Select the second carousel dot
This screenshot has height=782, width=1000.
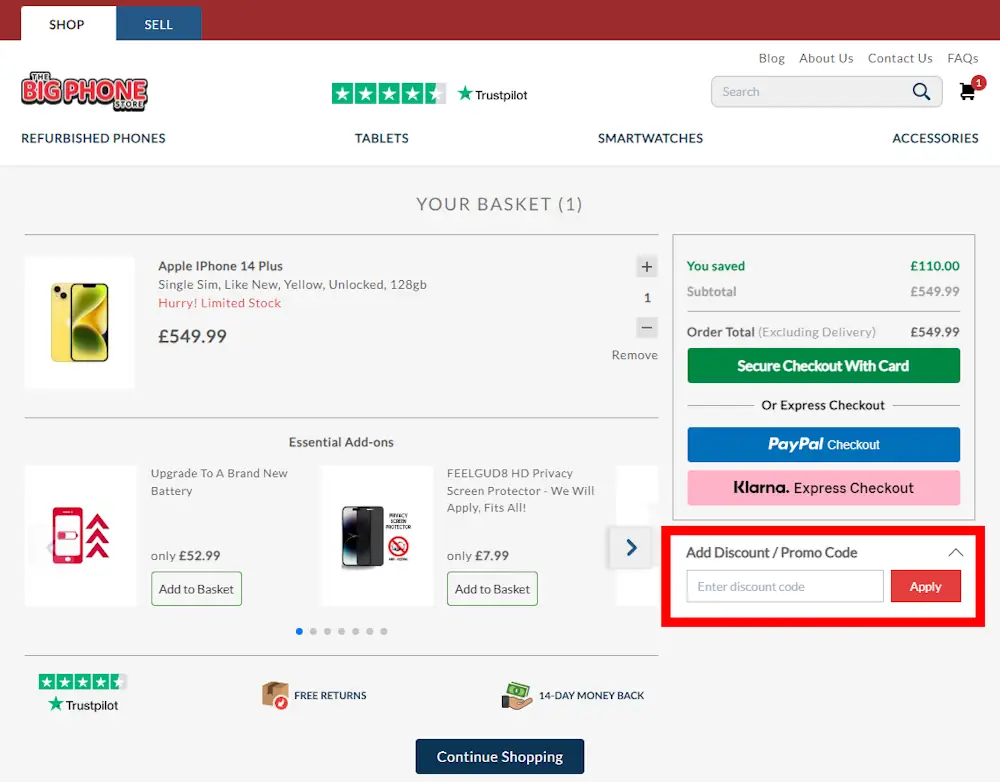[x=313, y=631]
